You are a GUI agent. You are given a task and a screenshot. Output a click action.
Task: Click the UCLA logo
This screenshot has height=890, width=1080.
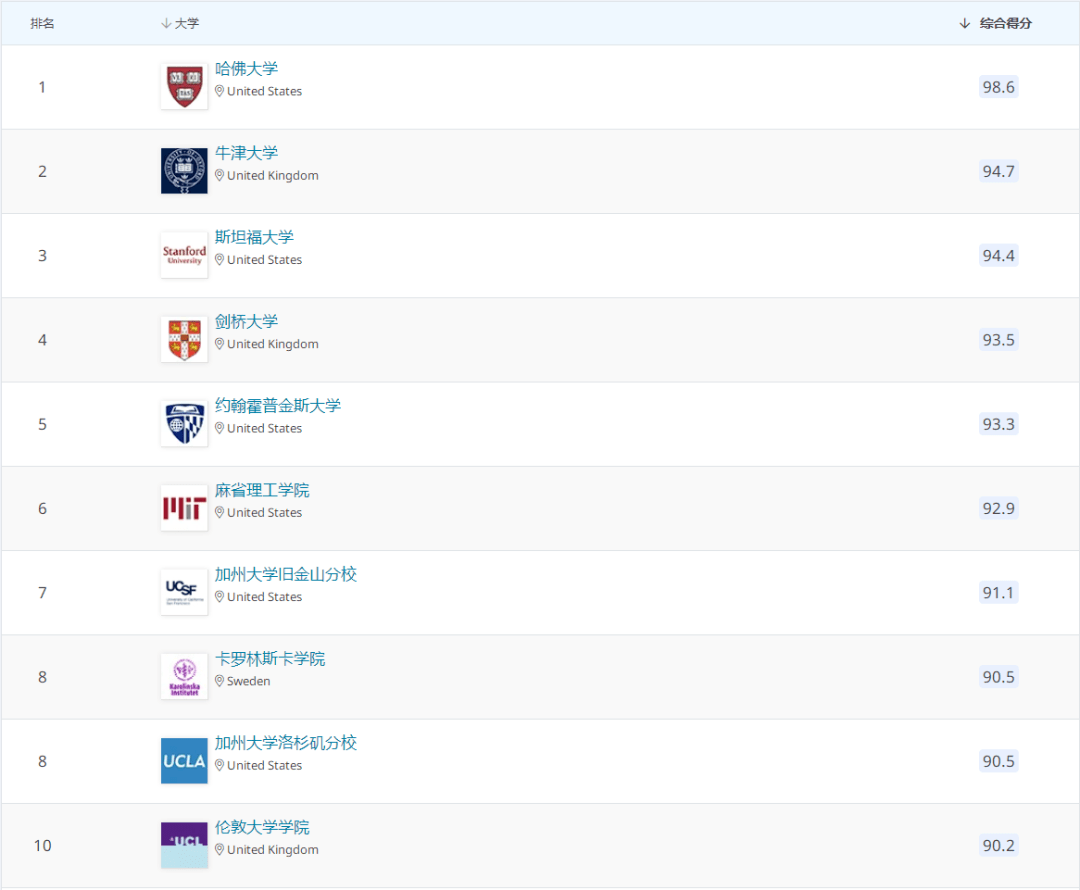point(184,760)
